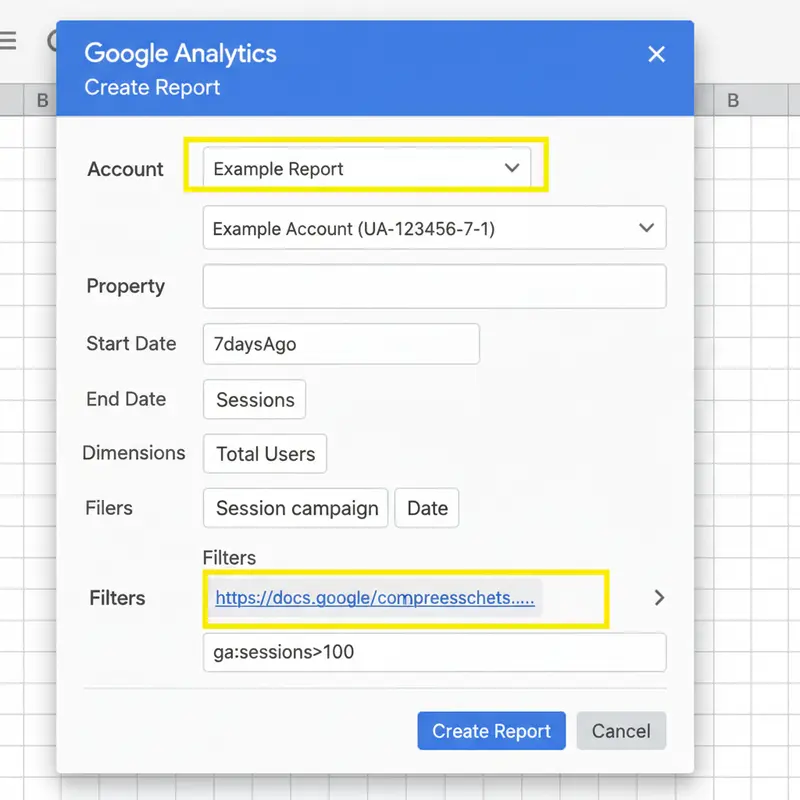Viewport: 800px width, 800px height.
Task: Select the Date chip
Action: pos(427,508)
